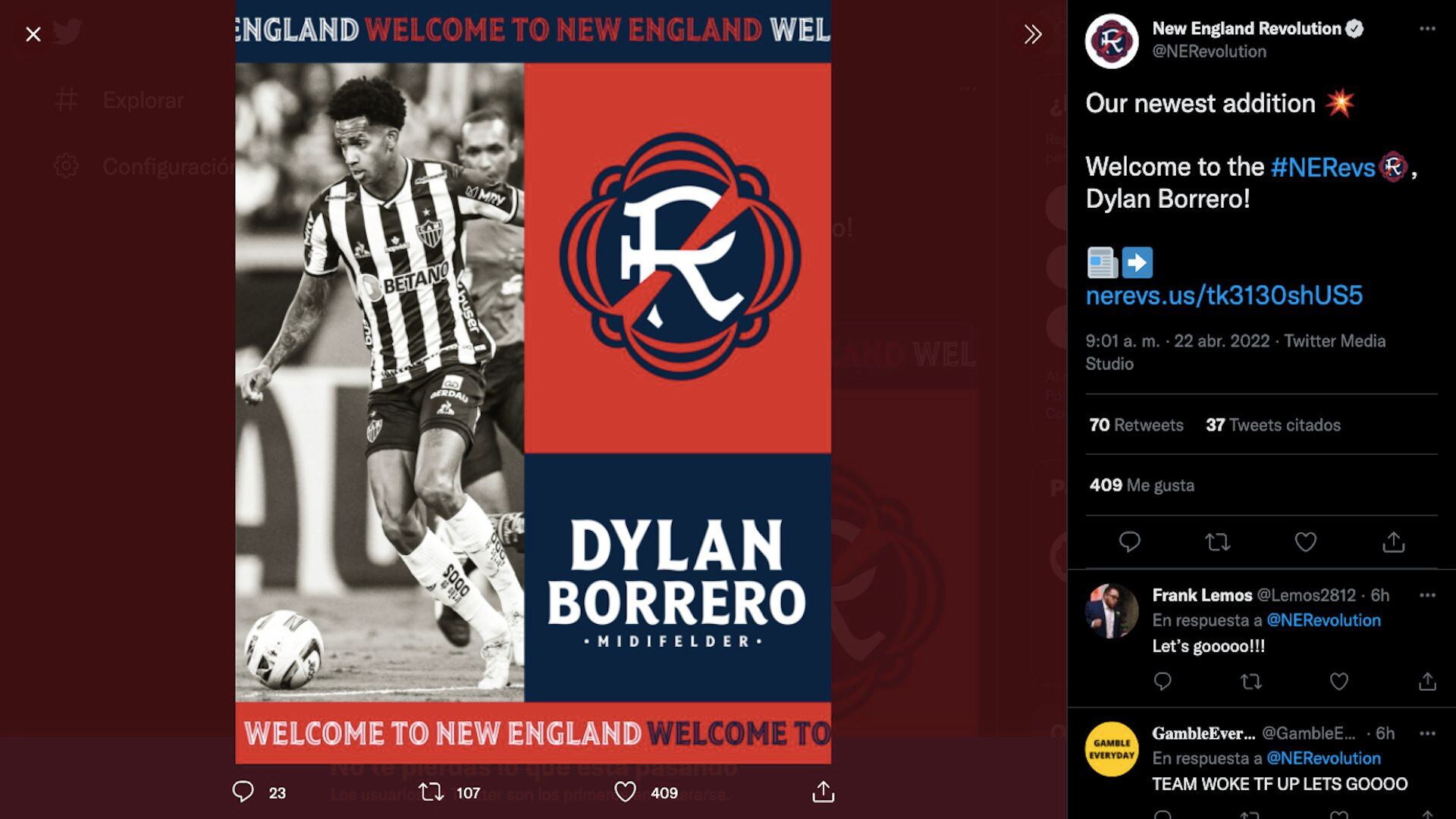Screen dimensions: 1456x819
Task: Click retweet icon in tweet detail panel
Action: coord(1217,541)
